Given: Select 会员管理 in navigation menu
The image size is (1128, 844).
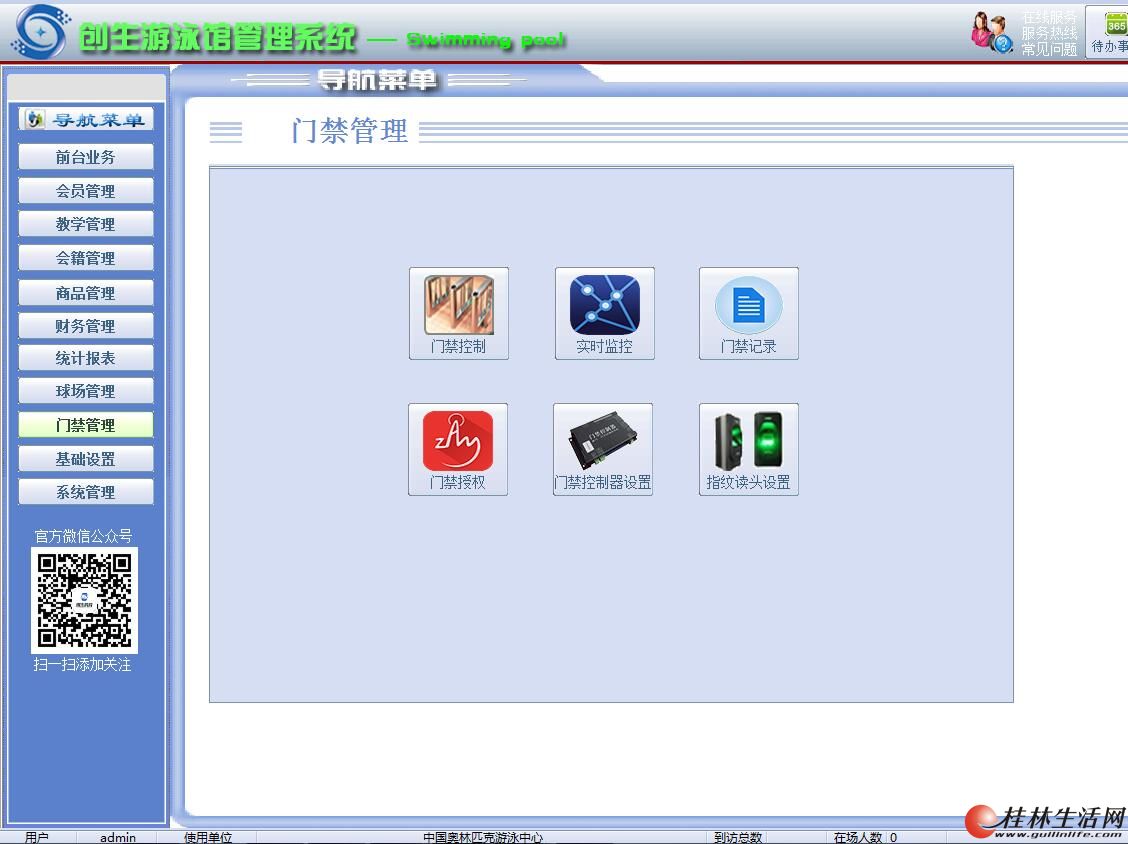Looking at the screenshot, I should [x=86, y=191].
